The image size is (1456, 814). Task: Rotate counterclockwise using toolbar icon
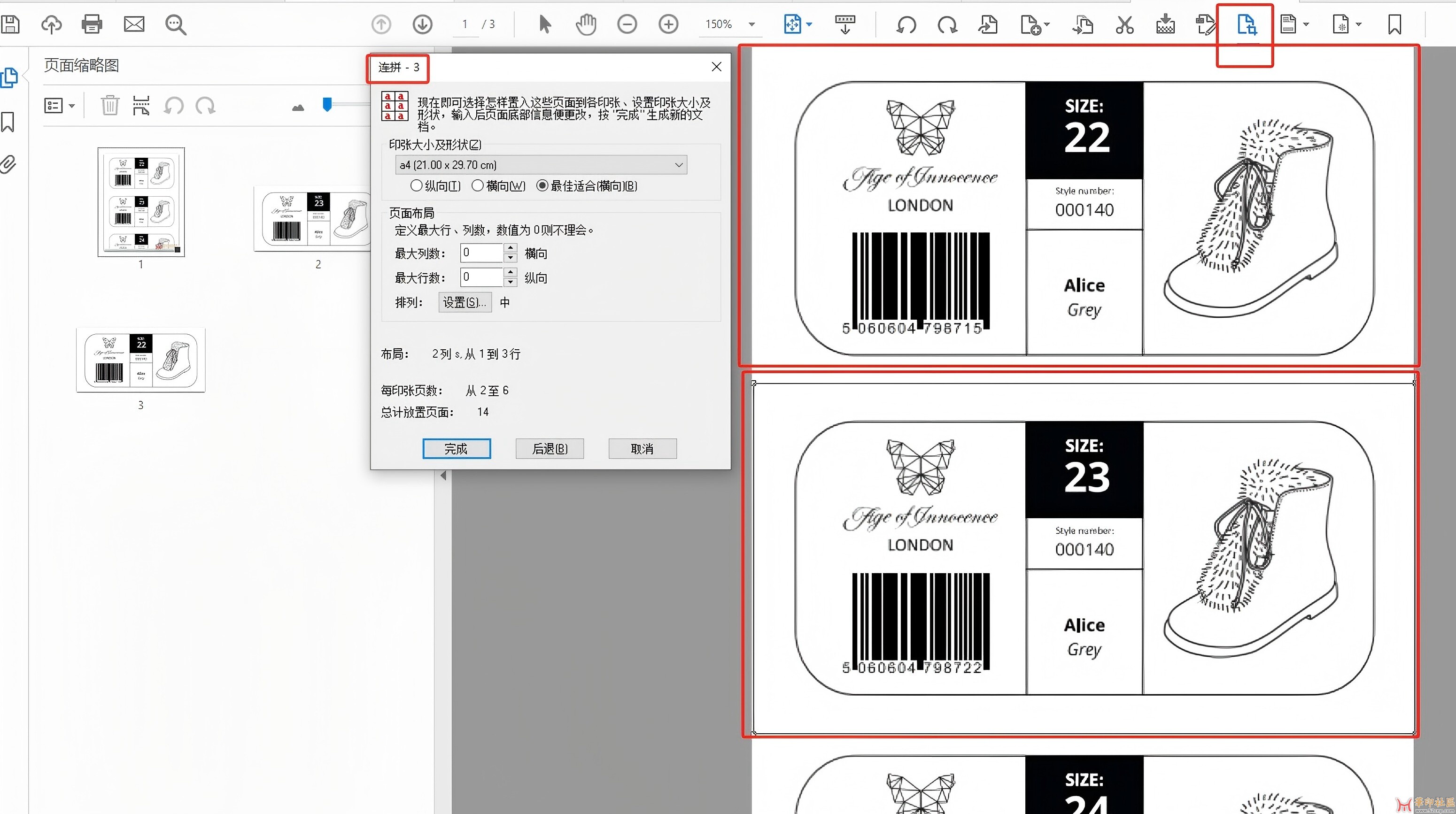coord(906,25)
